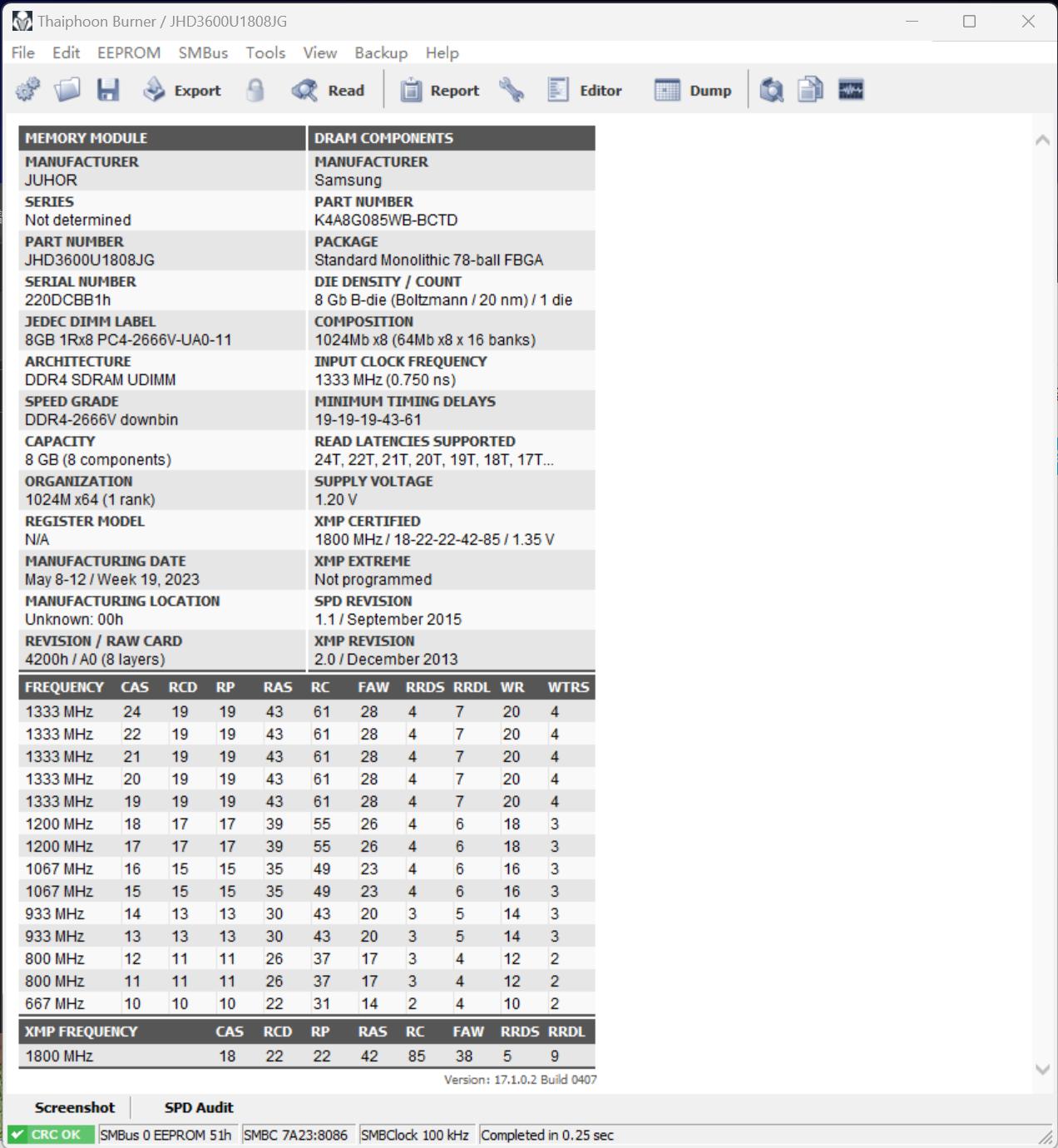Screen dimensions: 1058x1148
Task: Click the DRAM COMPONENTS section header
Action: point(452,138)
